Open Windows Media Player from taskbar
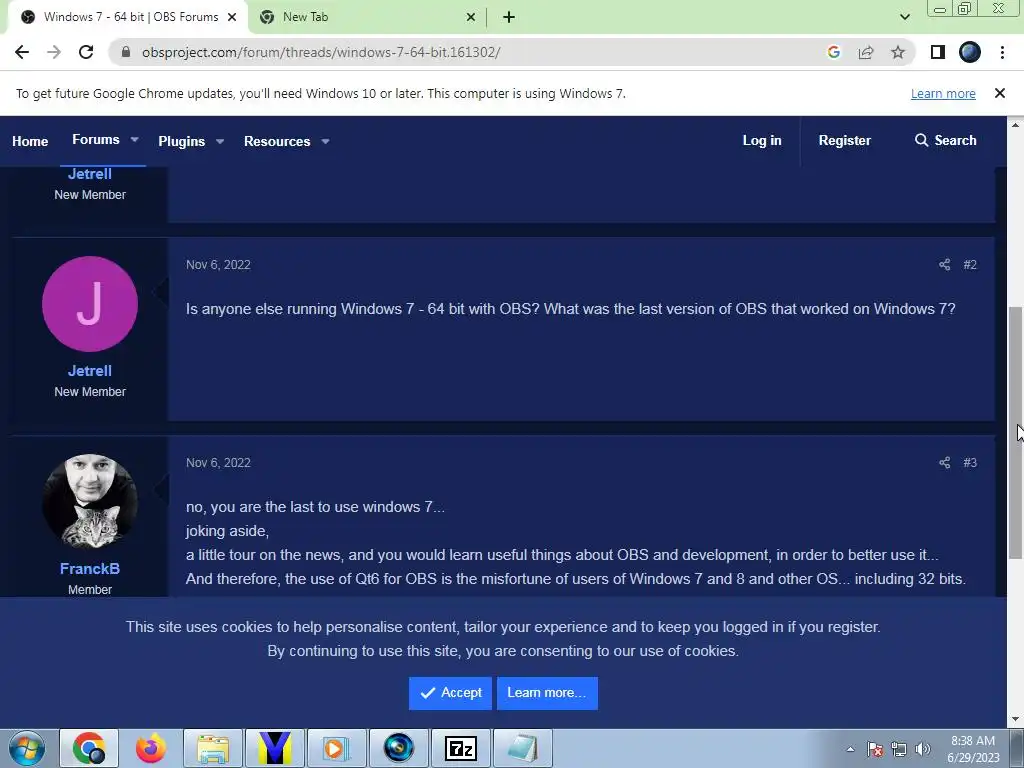This screenshot has width=1024, height=768. (337, 748)
